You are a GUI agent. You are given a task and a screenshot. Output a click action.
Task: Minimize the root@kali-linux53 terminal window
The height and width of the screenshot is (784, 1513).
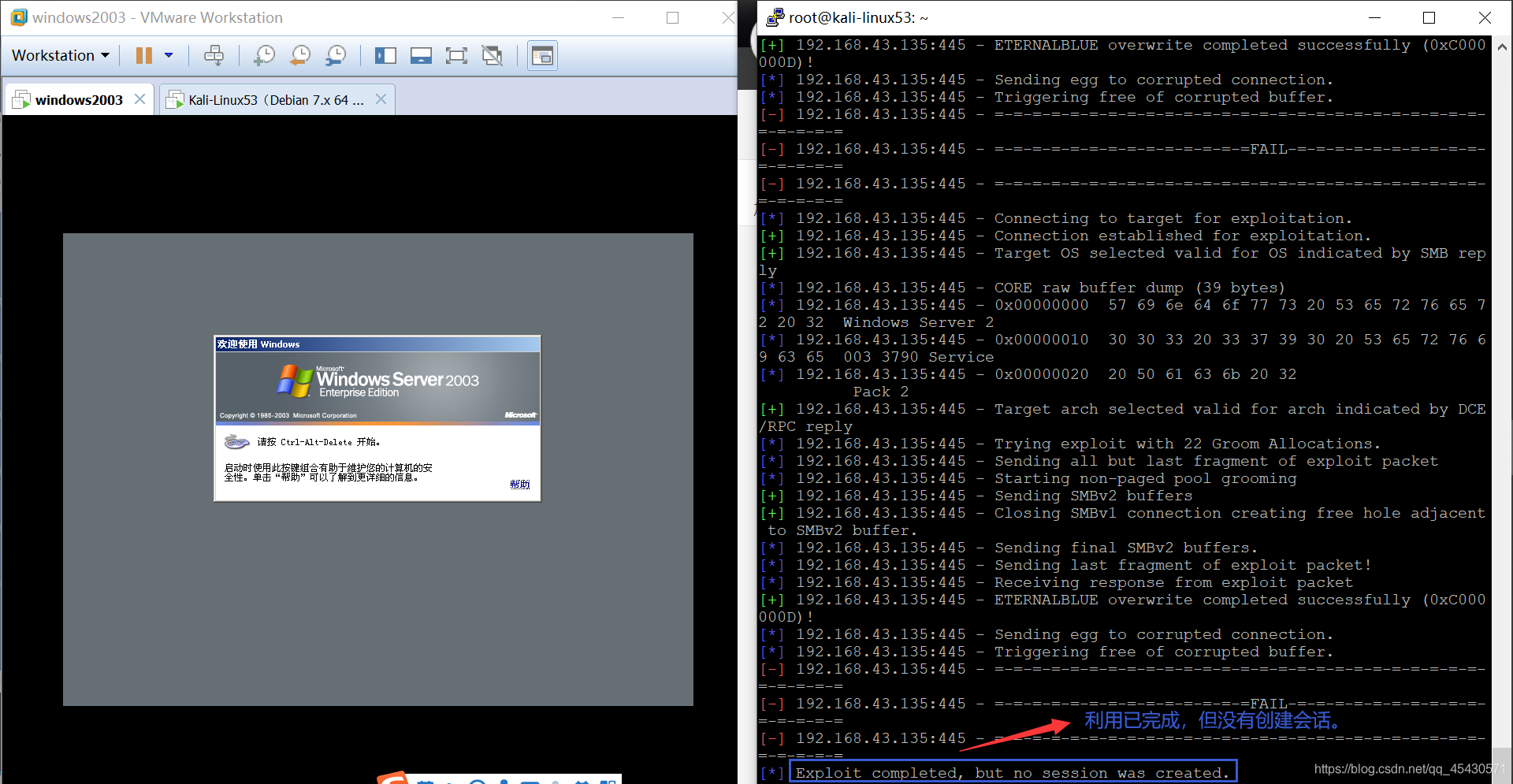tap(1374, 17)
